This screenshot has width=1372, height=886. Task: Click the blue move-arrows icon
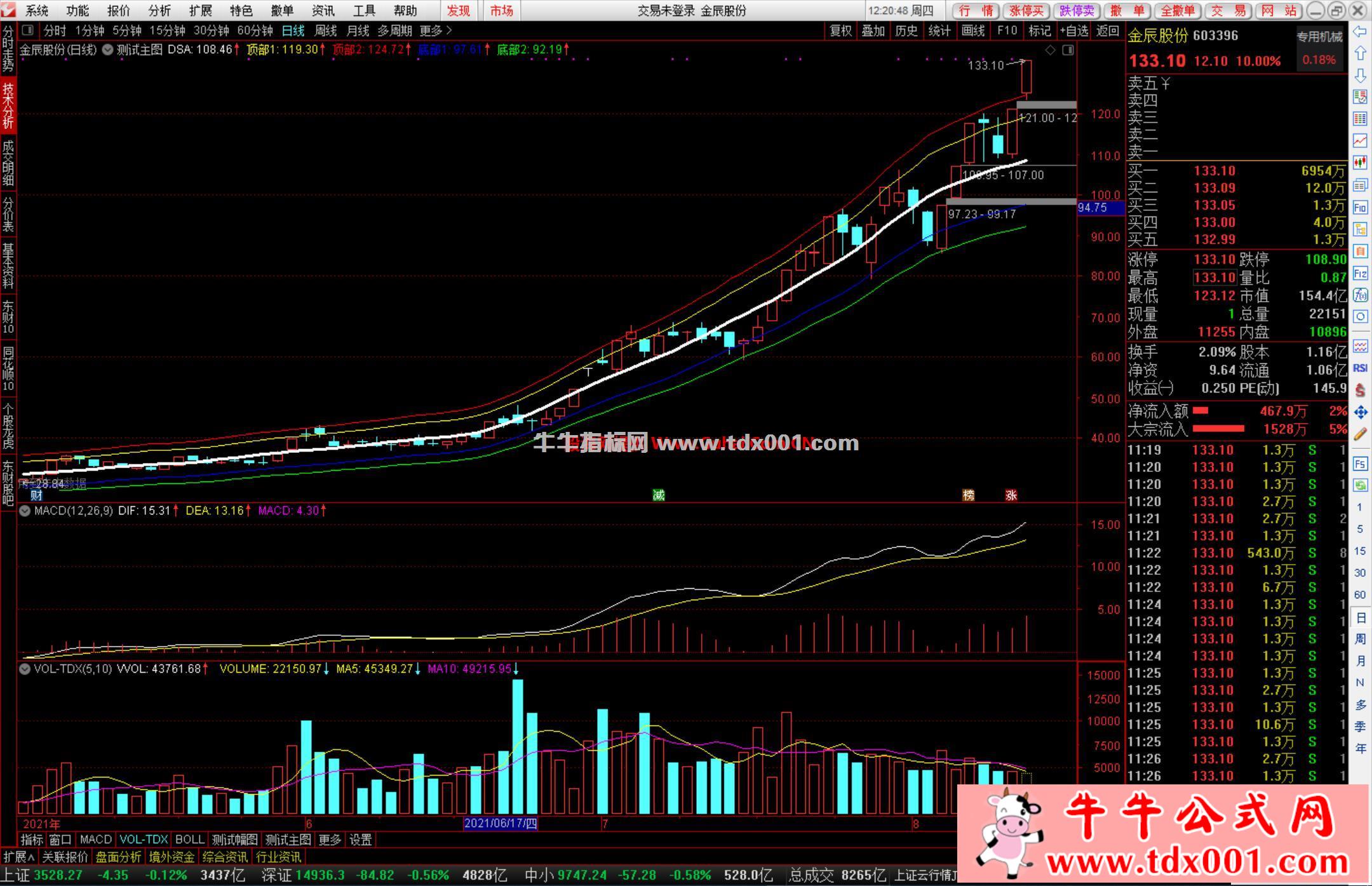click(1360, 413)
